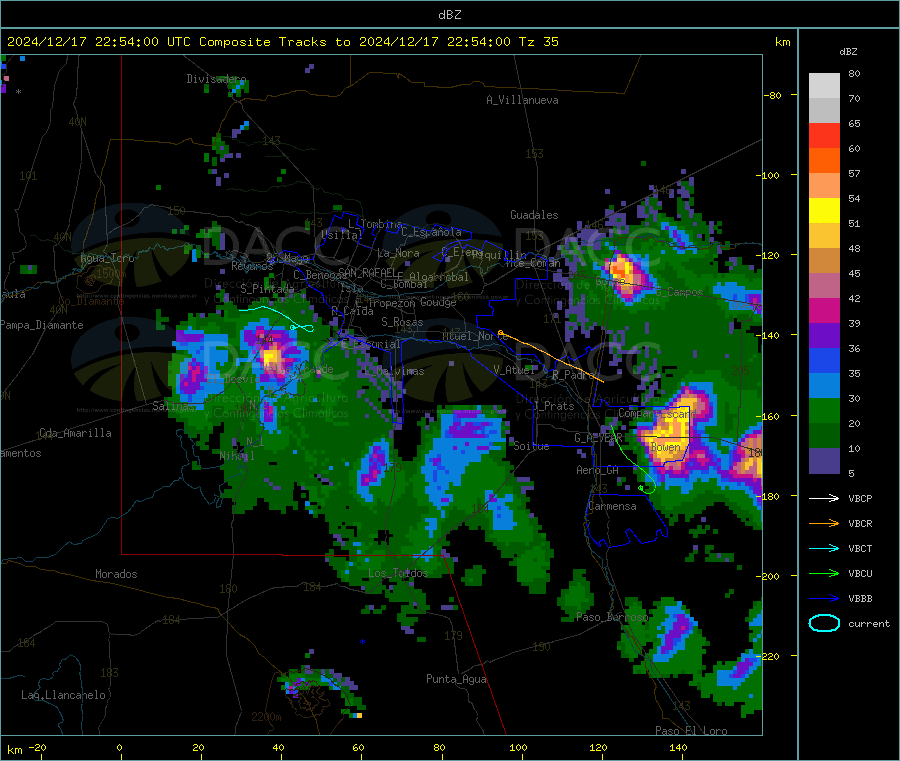The image size is (900, 761).
Task: Click the 'Paso_Barroso' map label
Action: pyautogui.click(x=612, y=618)
